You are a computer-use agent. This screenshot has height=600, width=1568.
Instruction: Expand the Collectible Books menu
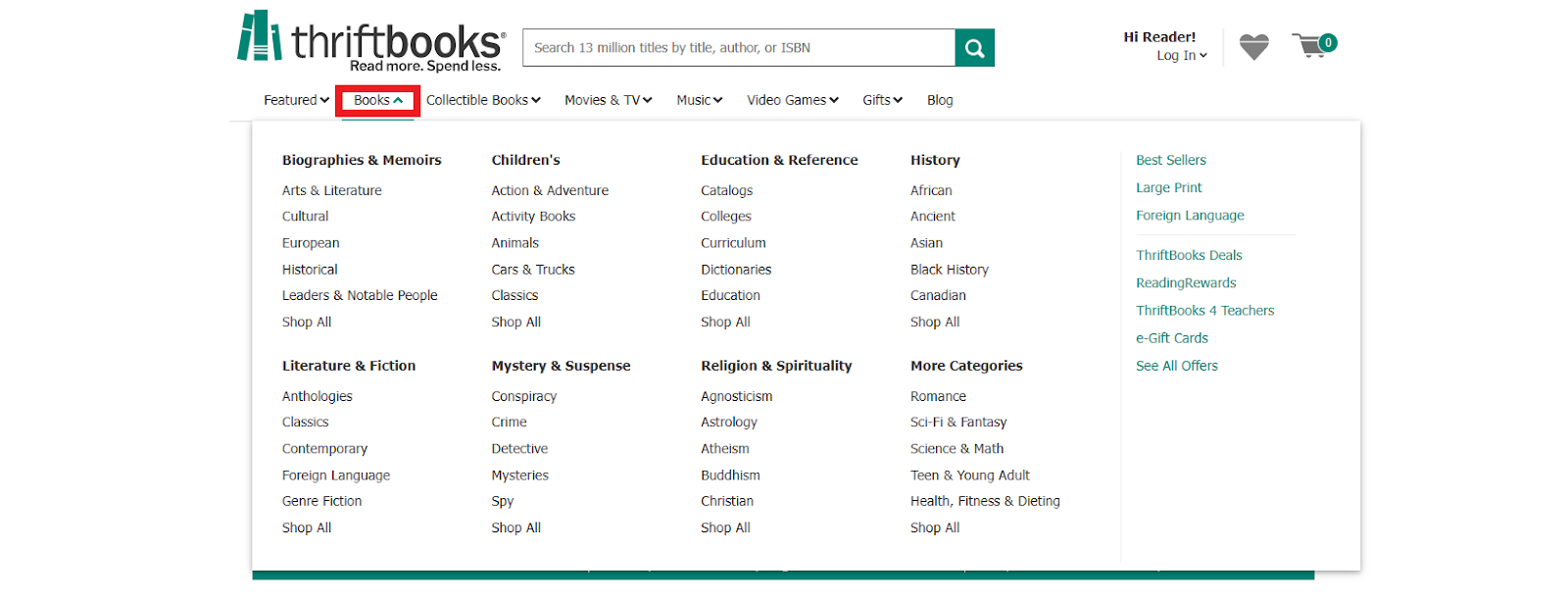tap(483, 100)
